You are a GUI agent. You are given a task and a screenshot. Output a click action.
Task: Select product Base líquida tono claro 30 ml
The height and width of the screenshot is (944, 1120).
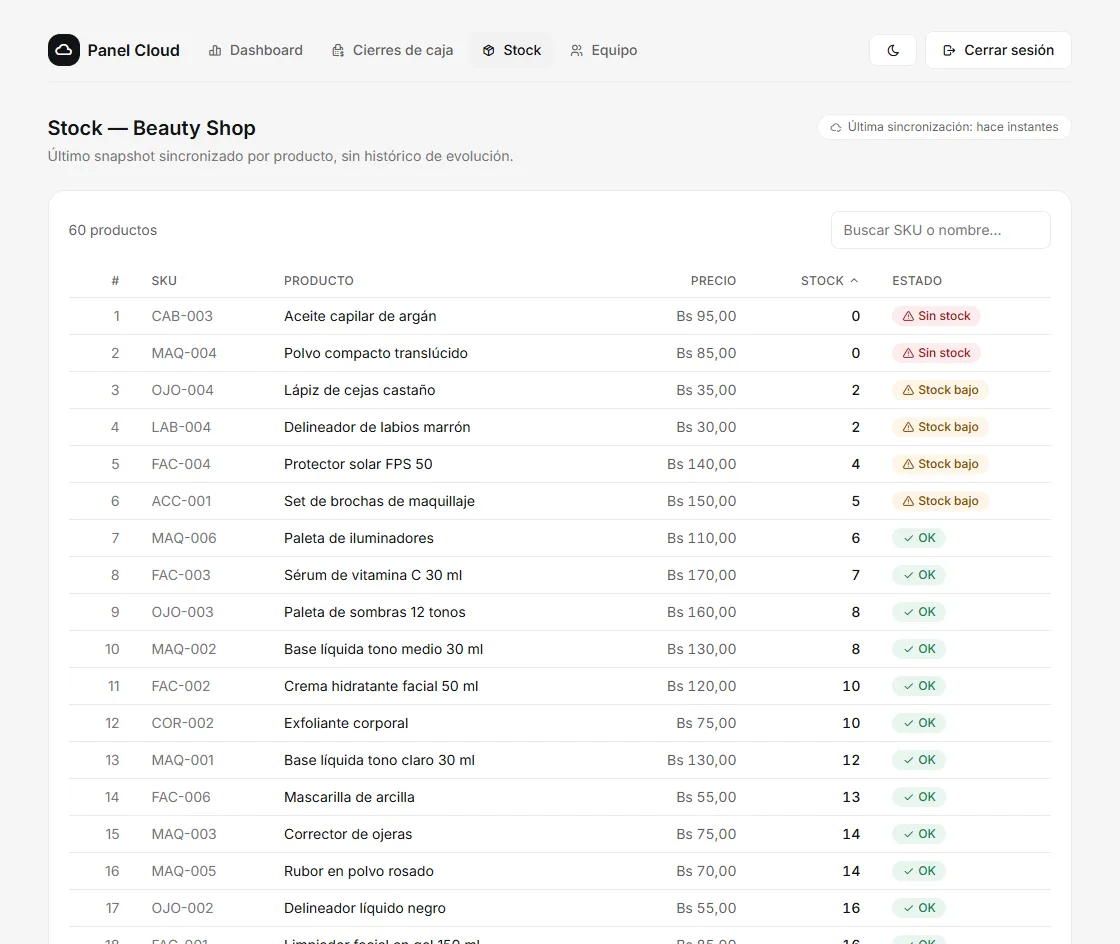(x=379, y=760)
